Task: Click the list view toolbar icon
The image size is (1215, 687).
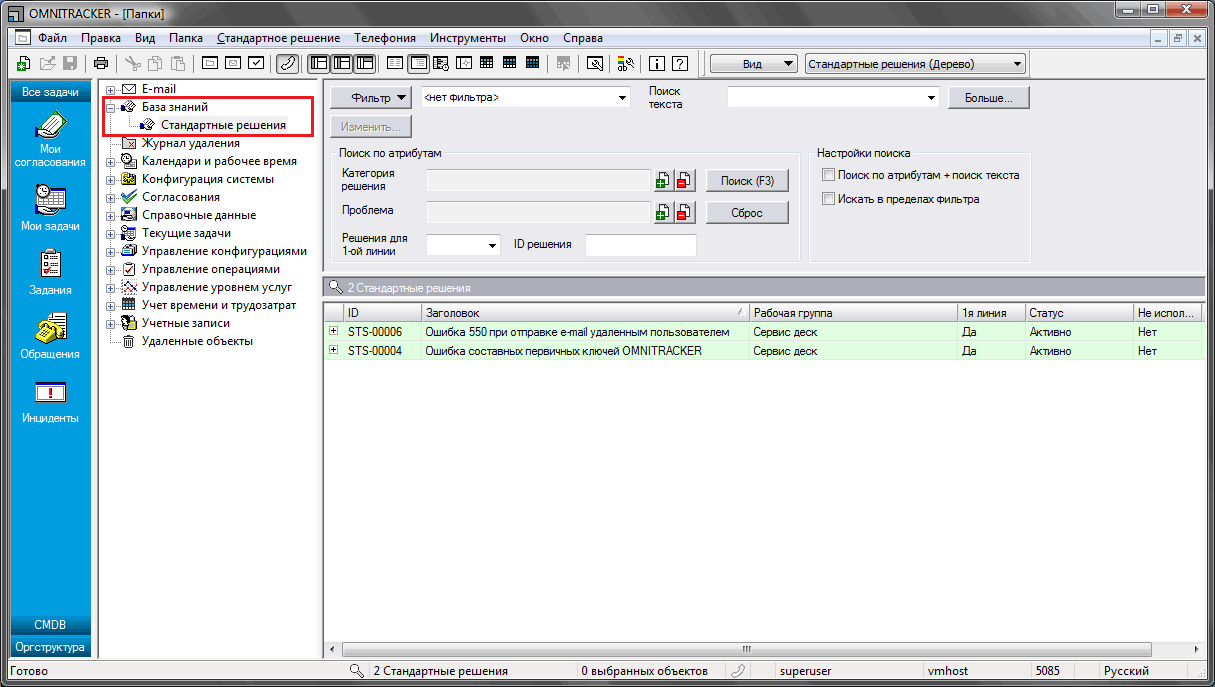Action: (x=395, y=64)
